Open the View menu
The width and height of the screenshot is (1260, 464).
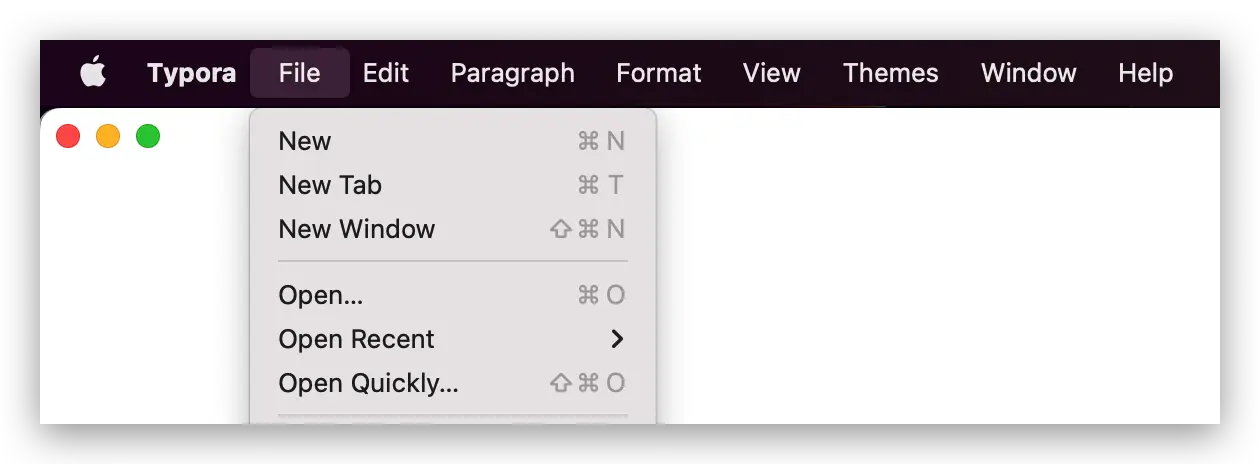[771, 73]
